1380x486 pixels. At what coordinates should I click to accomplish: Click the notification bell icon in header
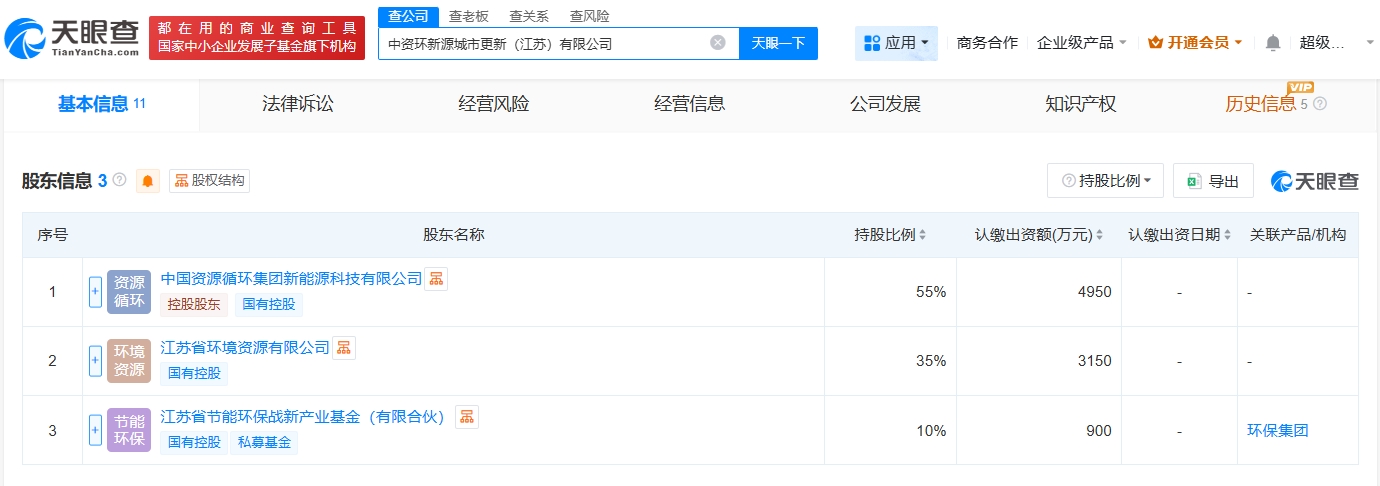(1272, 43)
